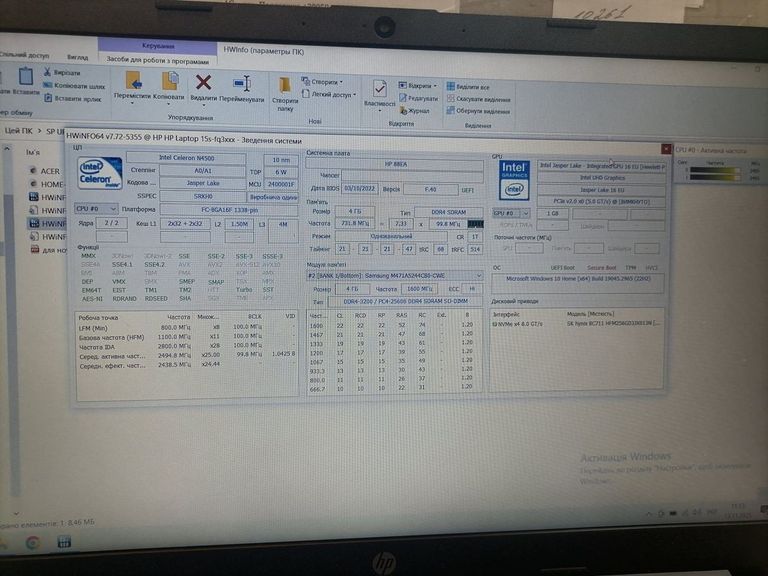Click Chrome icon in the taskbar
768x576 pixels.
(x=33, y=543)
